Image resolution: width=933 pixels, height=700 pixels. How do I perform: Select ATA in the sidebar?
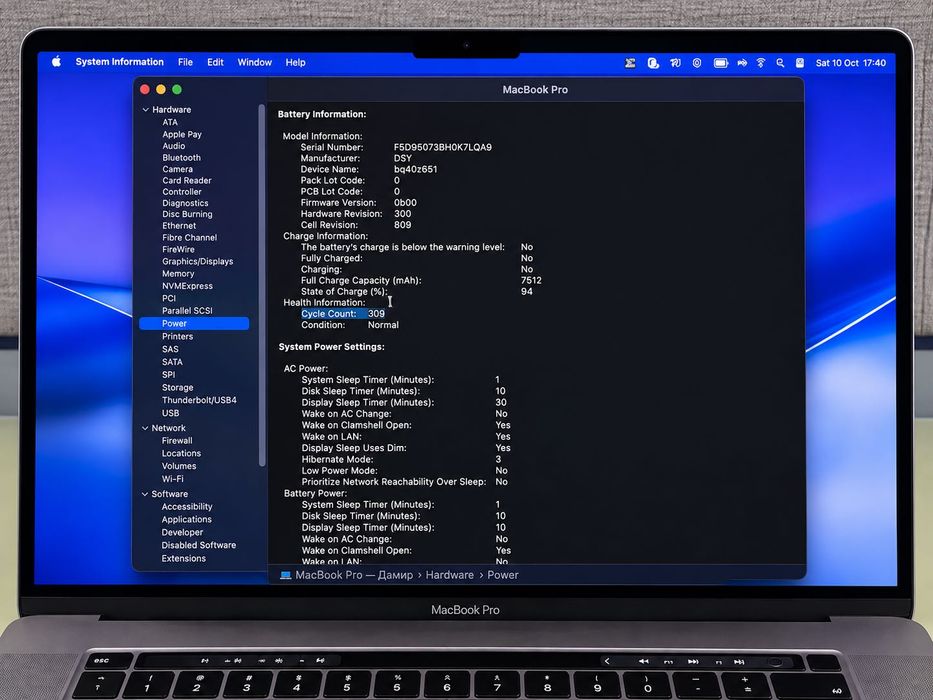point(170,122)
